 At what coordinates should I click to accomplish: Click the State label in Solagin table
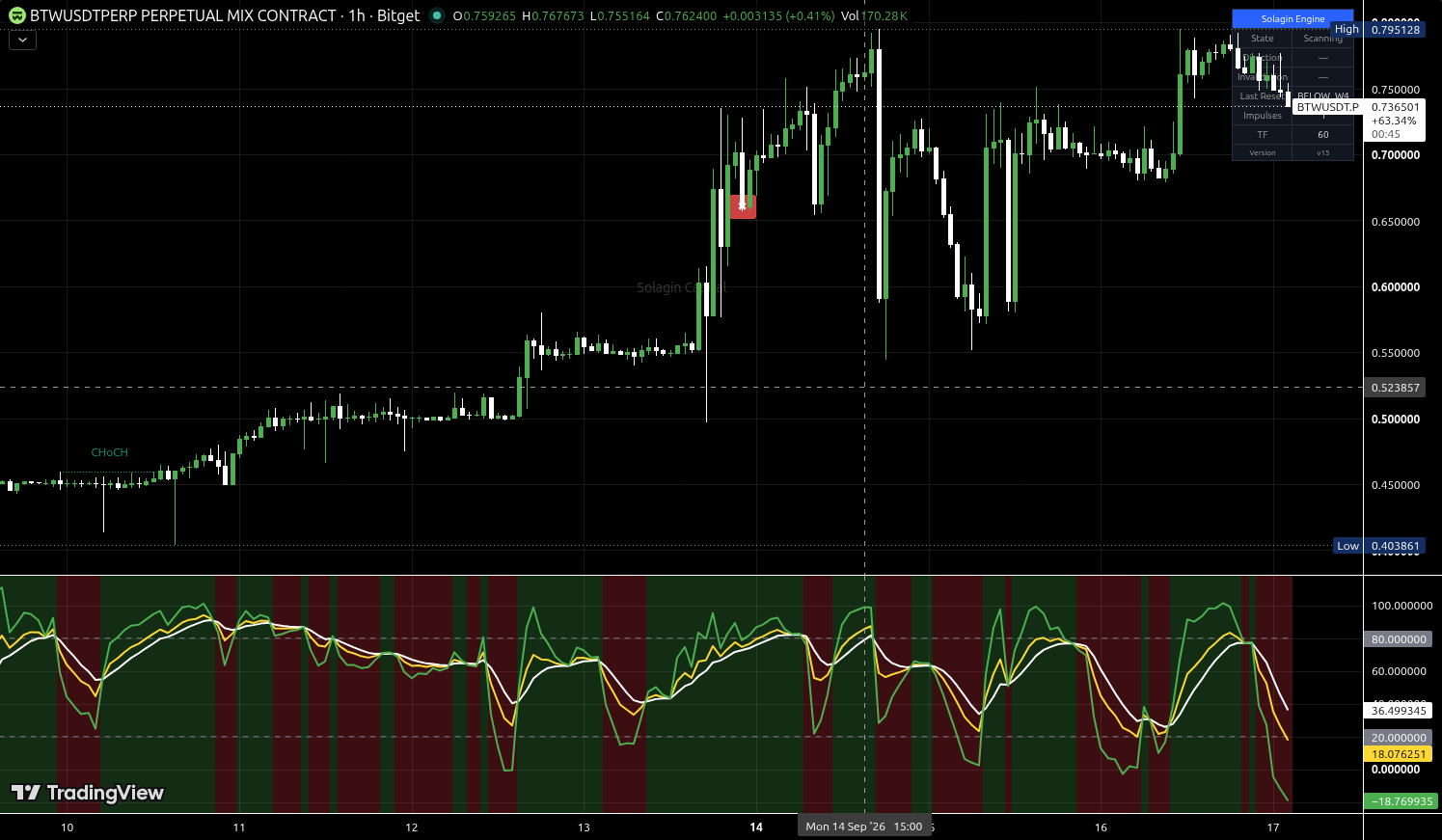tap(1263, 39)
